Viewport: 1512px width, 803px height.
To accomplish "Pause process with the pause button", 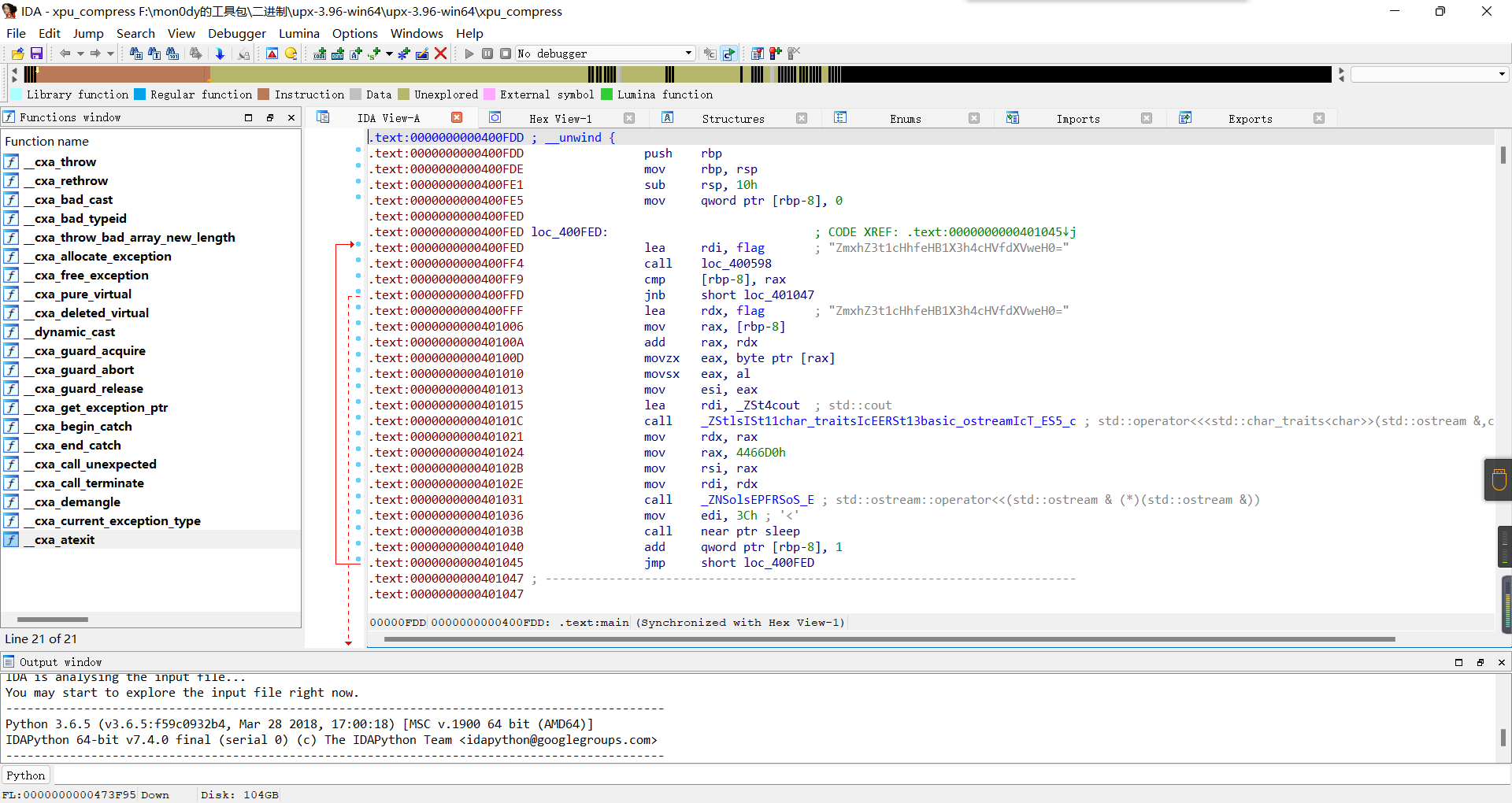I will [487, 54].
